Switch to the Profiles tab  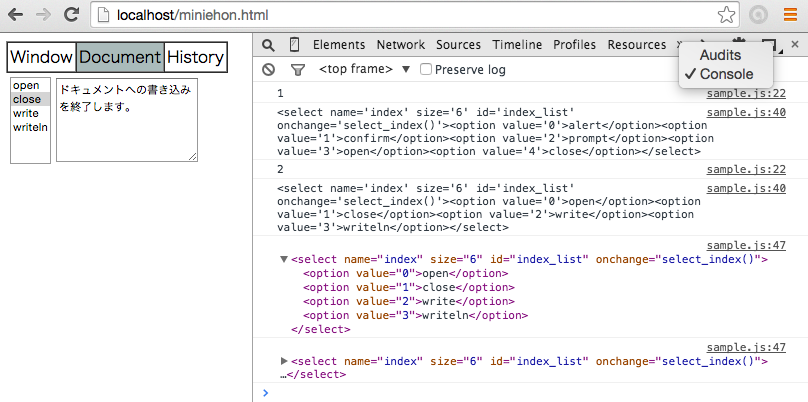click(x=575, y=45)
